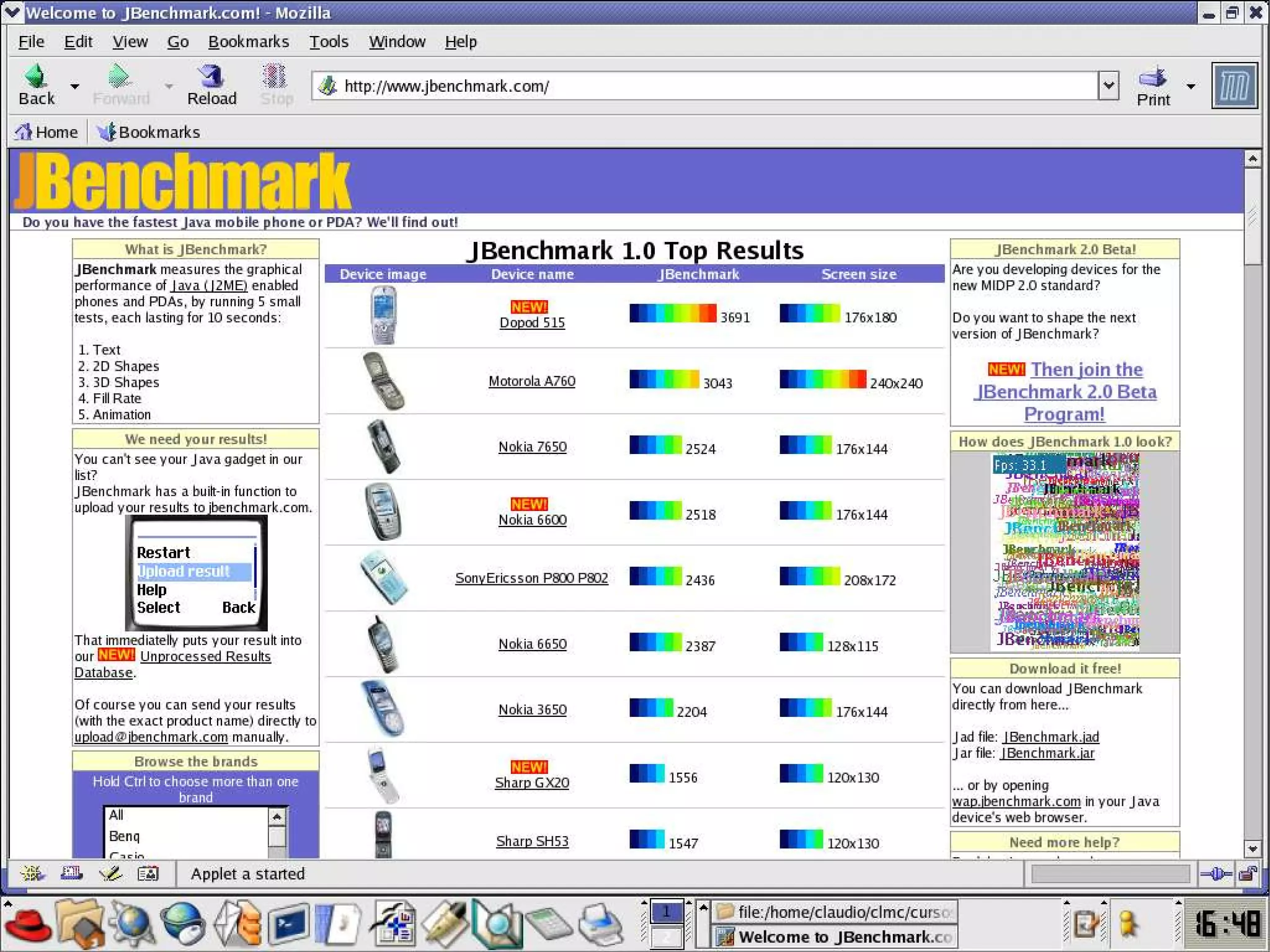Click the Back navigation icon
Image resolution: width=1270 pixels, height=952 pixels.
pyautogui.click(x=36, y=77)
